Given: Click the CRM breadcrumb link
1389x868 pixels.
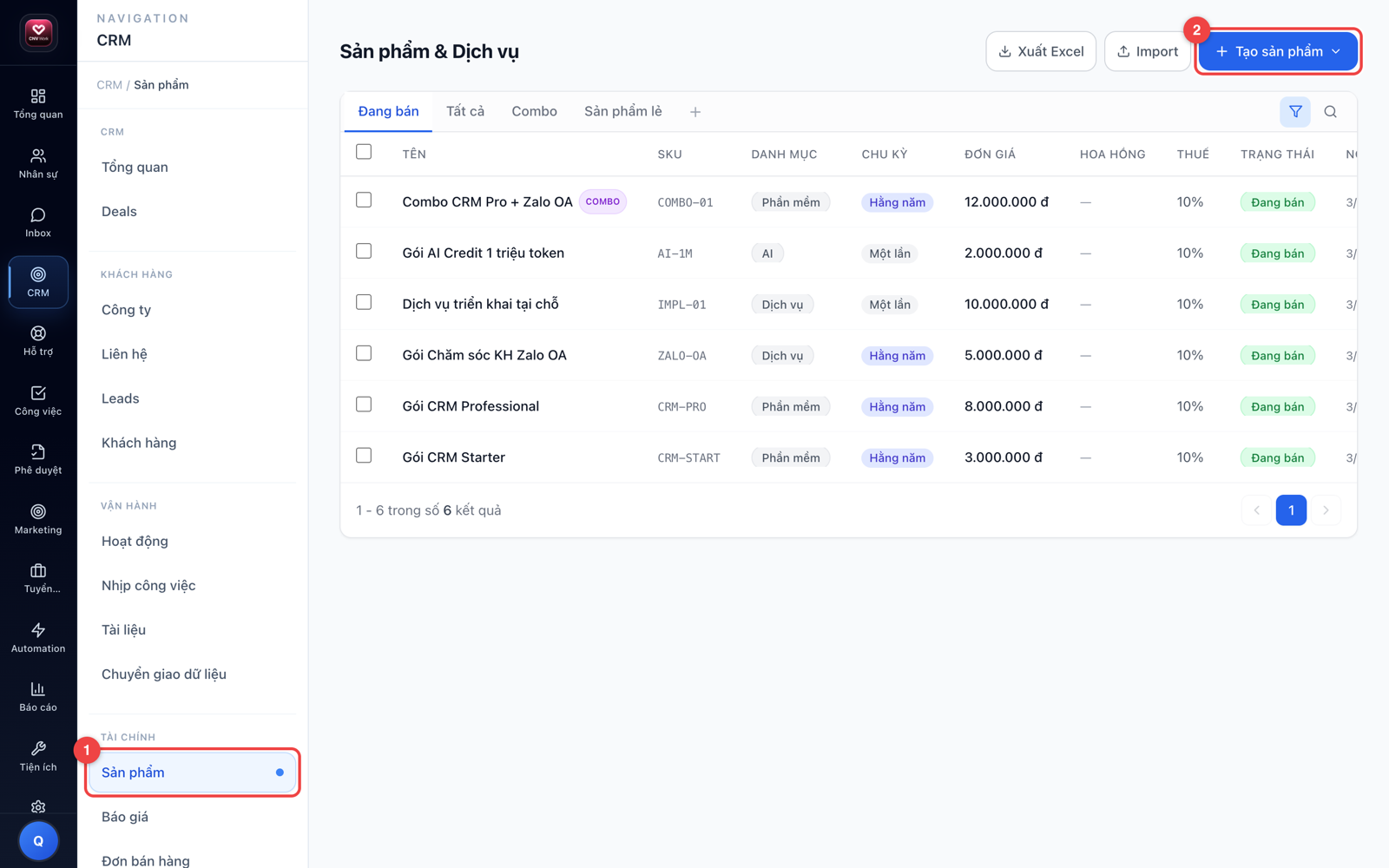Looking at the screenshot, I should tap(109, 85).
